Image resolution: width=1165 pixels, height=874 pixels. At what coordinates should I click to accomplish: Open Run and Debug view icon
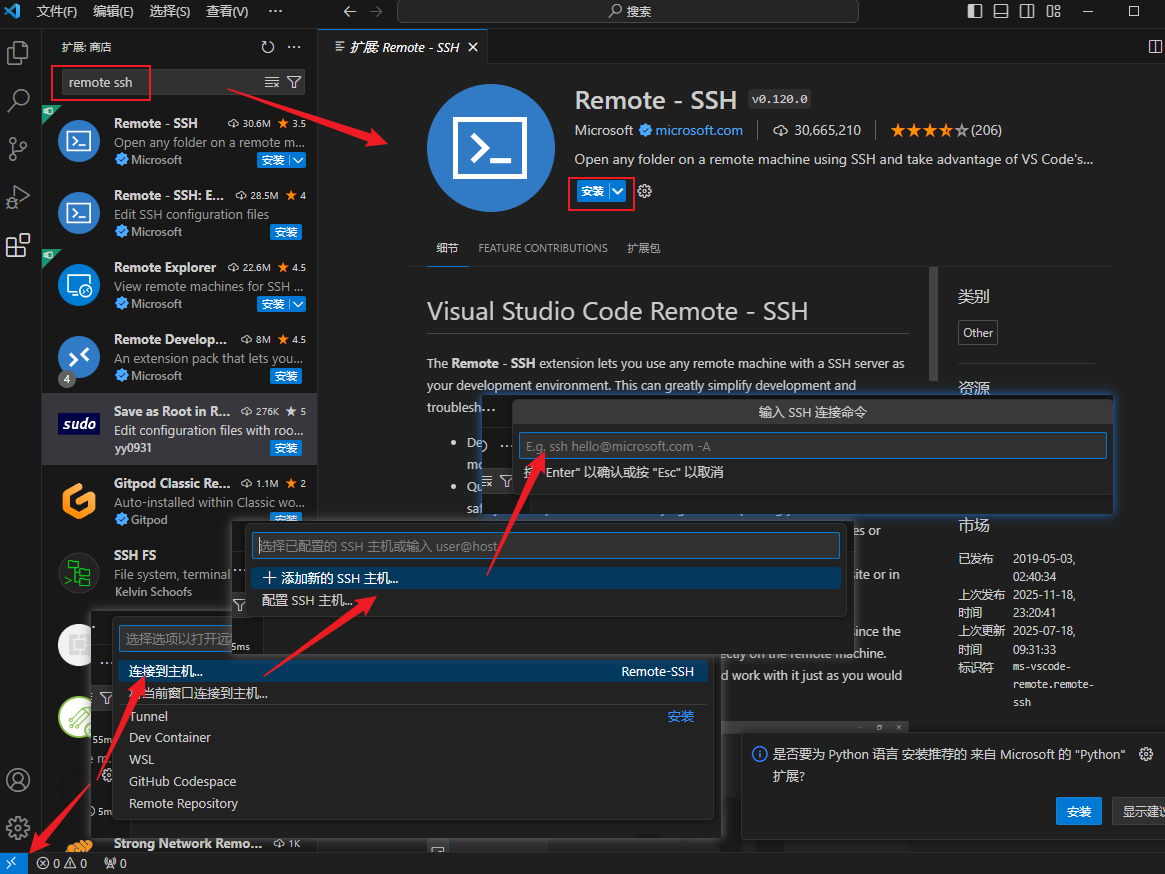[x=18, y=196]
